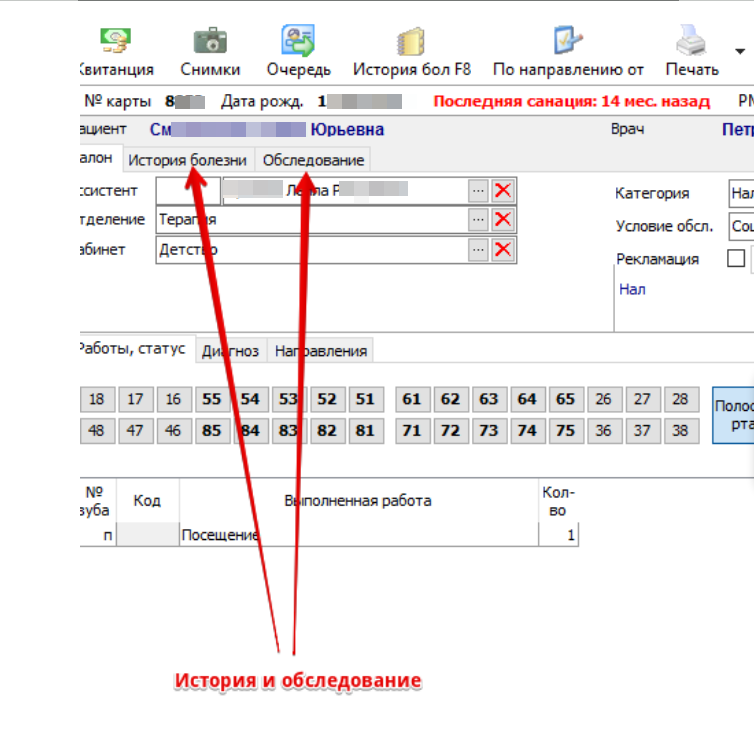Toggle the Рекламация checkbox
This screenshot has width=754, height=750.
click(x=736, y=258)
